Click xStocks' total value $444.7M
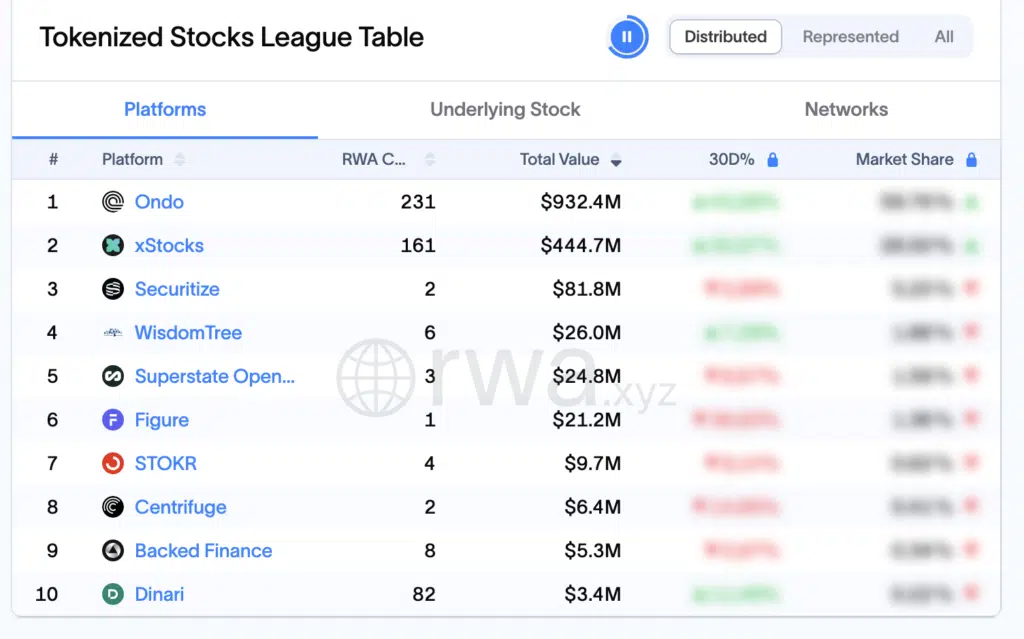 581,245
